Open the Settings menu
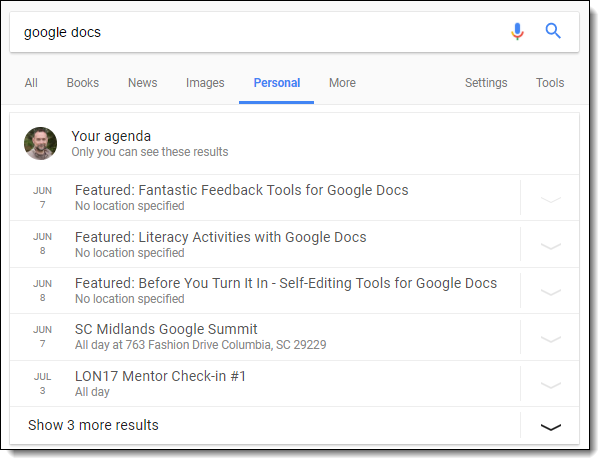 point(486,83)
